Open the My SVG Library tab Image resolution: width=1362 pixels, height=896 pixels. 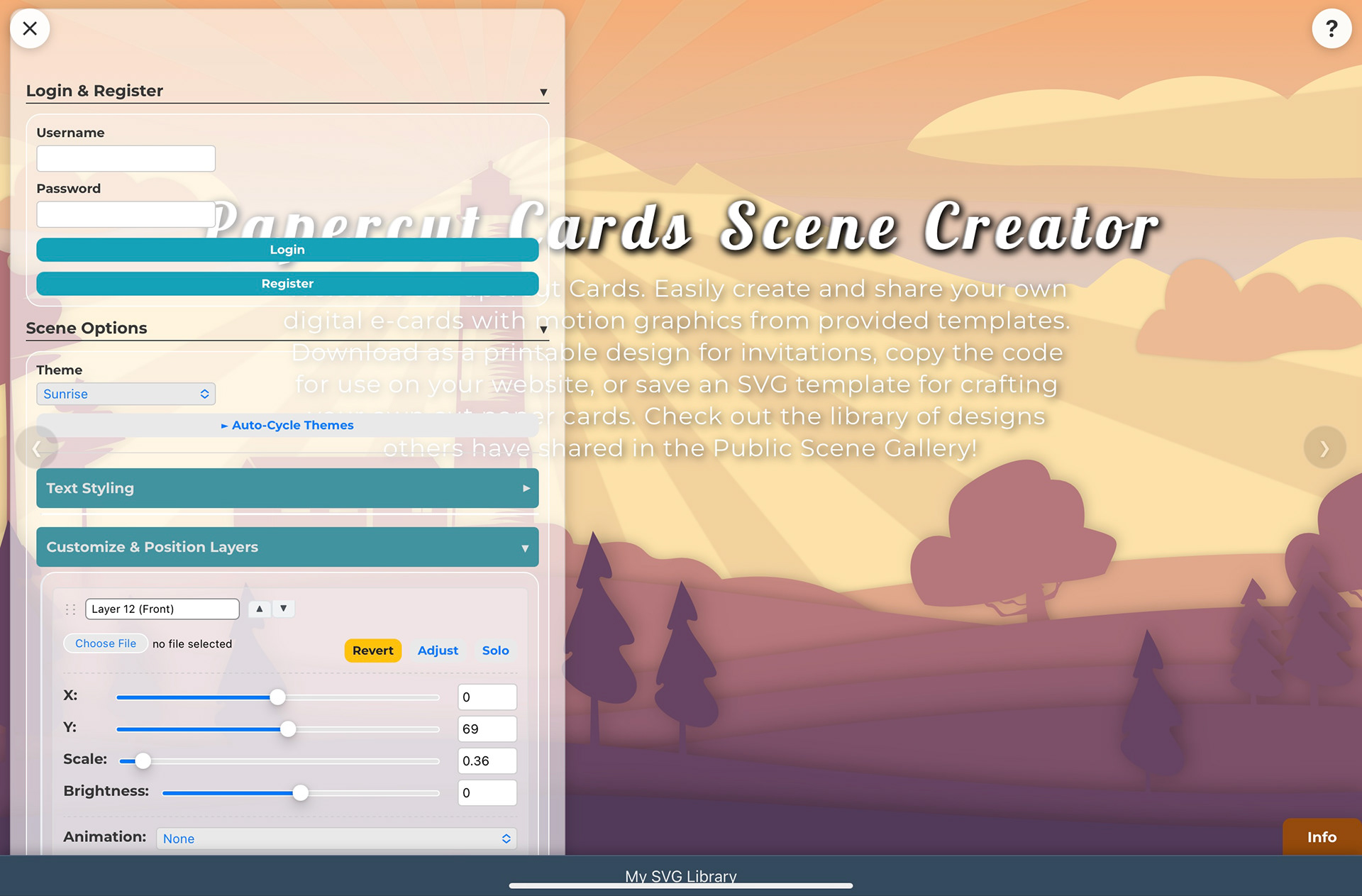pyautogui.click(x=680, y=876)
